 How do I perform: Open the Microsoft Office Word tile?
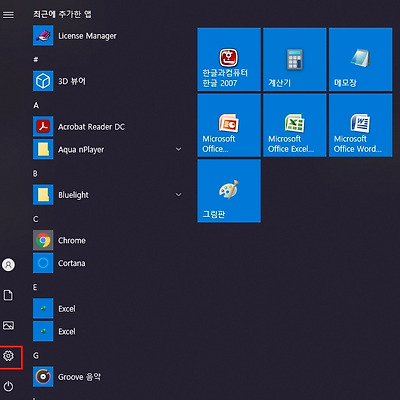coord(360,125)
